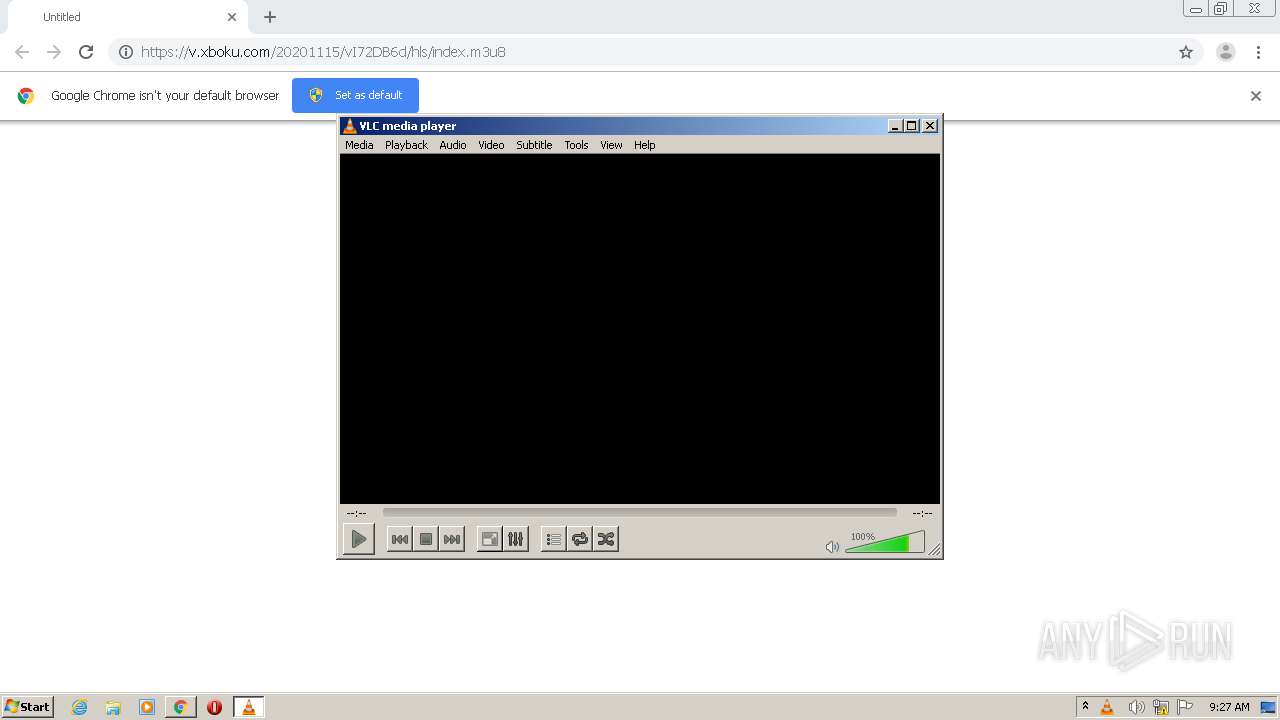Toggle loop mode in VLC

click(x=580, y=539)
